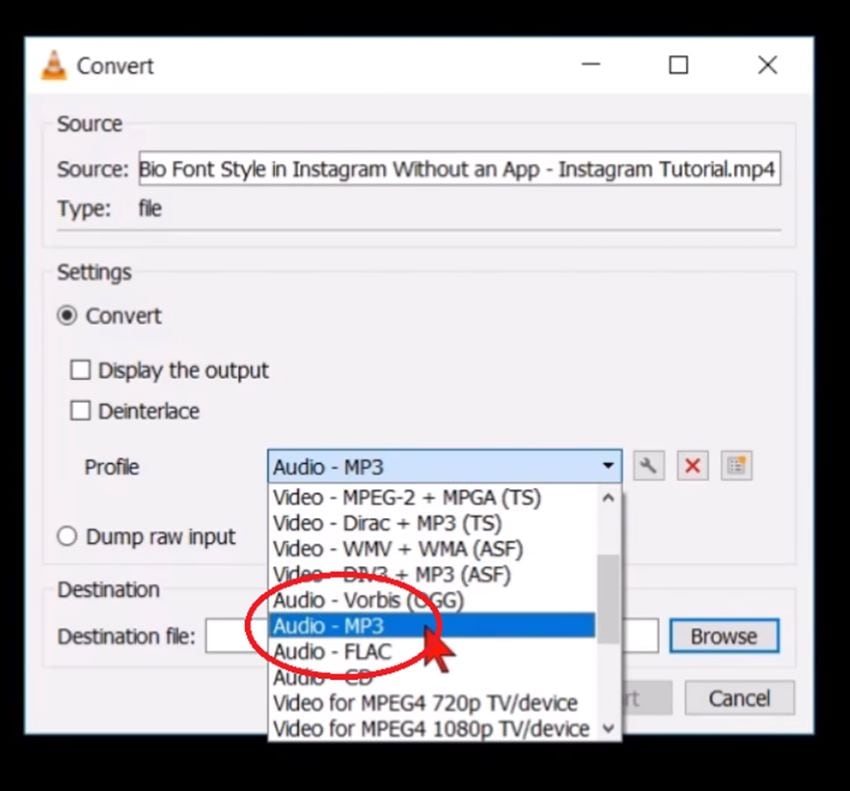This screenshot has height=791, width=850.
Task: Choose Audio - Vorbis (OGG) profile
Action: (x=433, y=600)
